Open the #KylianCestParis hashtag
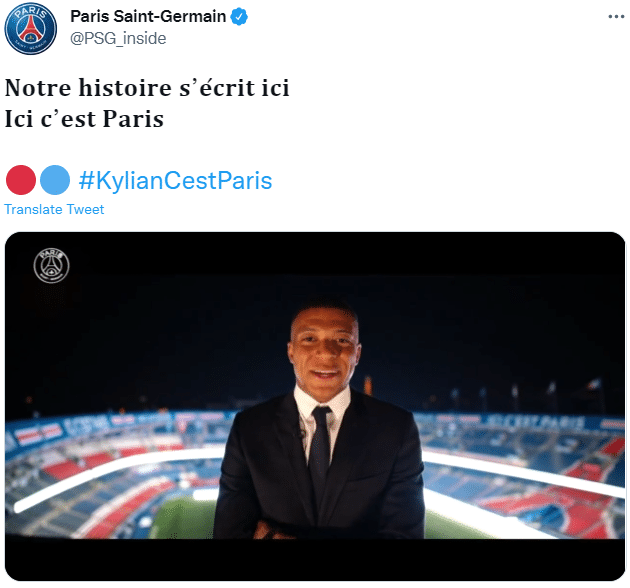This screenshot has width=630, height=588. pos(176,180)
